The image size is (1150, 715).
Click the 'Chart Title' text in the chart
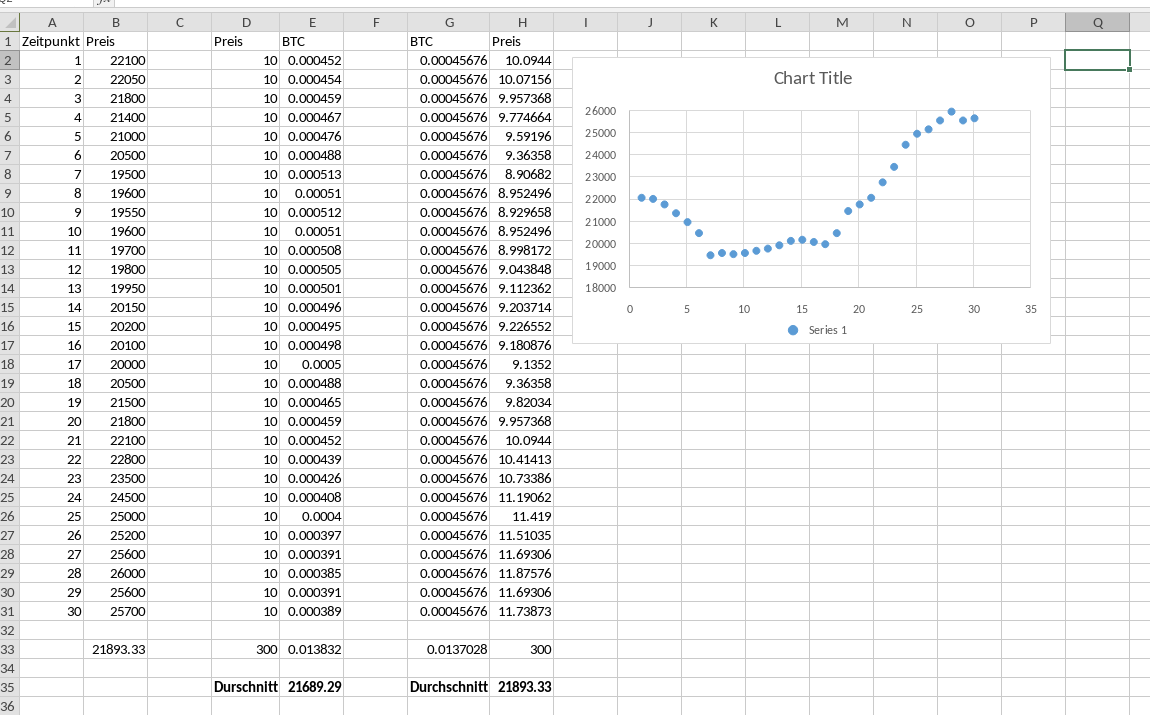click(x=813, y=78)
